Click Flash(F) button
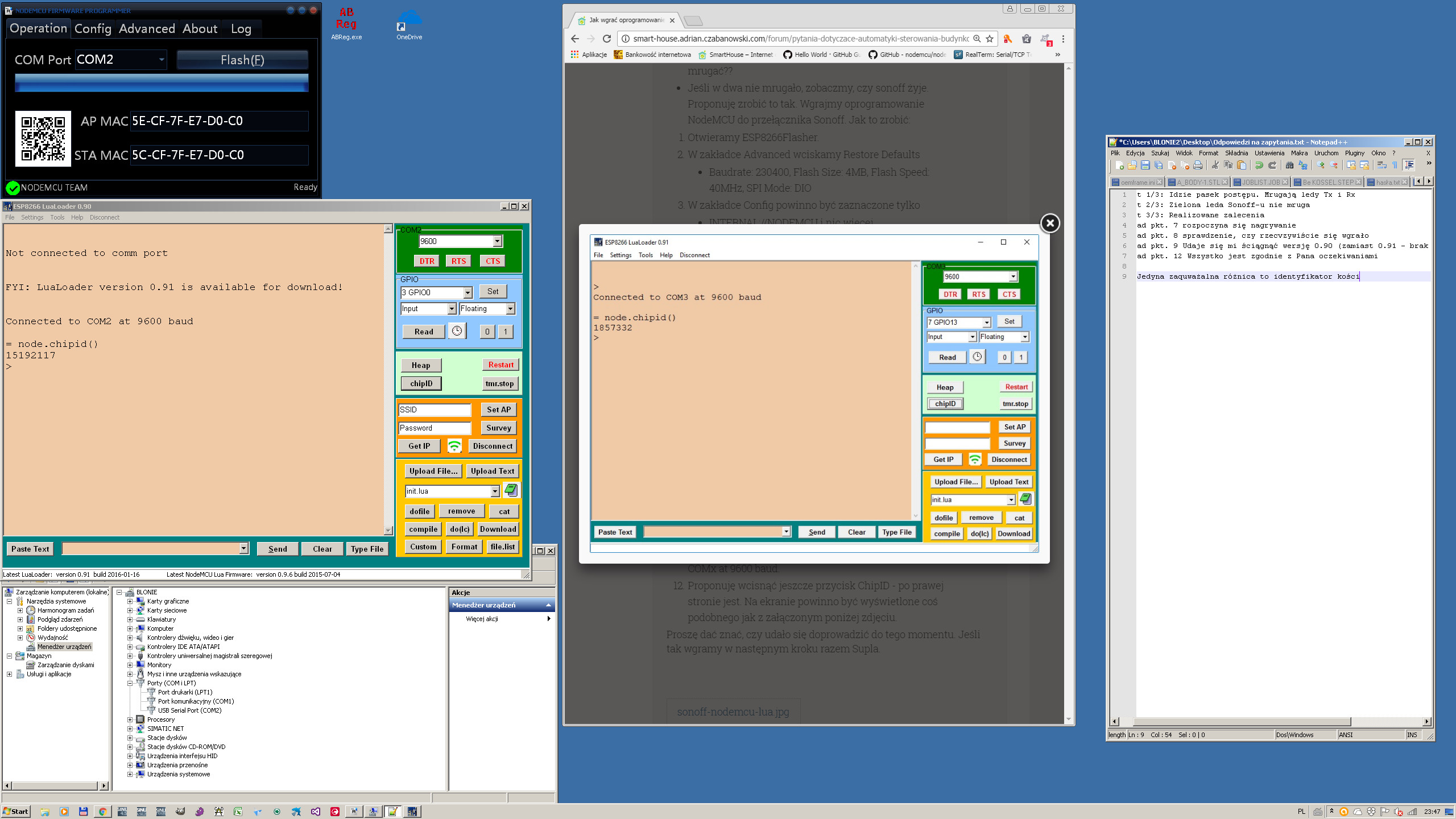 (x=242, y=60)
